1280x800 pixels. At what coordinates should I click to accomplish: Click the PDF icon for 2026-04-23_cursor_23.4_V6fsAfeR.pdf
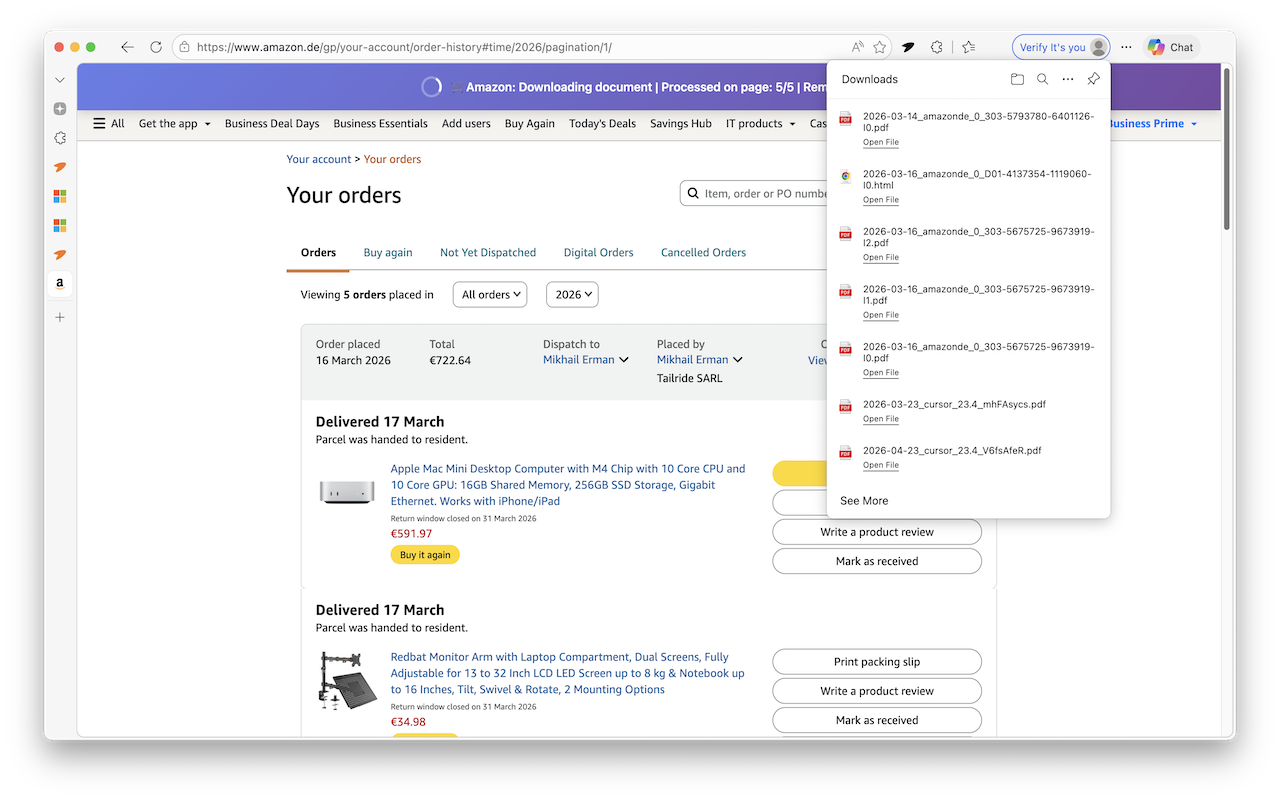click(x=845, y=451)
